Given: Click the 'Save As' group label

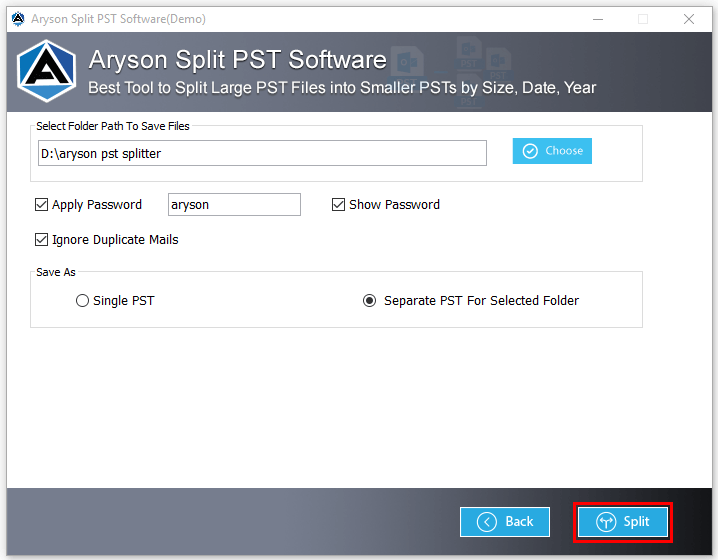Looking at the screenshot, I should tap(56, 272).
